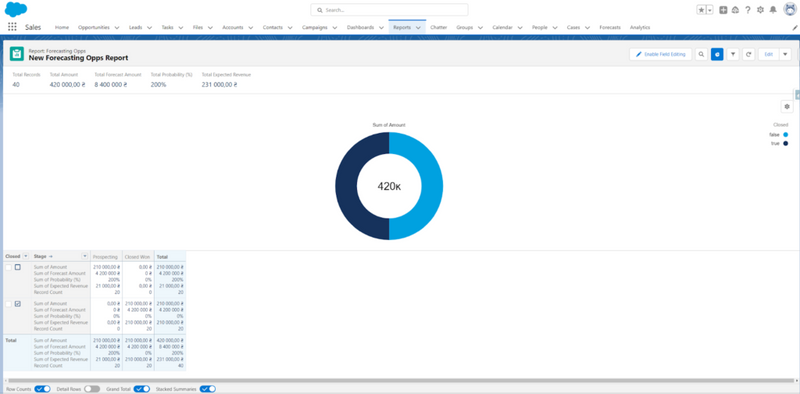Open the App Launcher grid icon
The image size is (800, 394).
12,27
